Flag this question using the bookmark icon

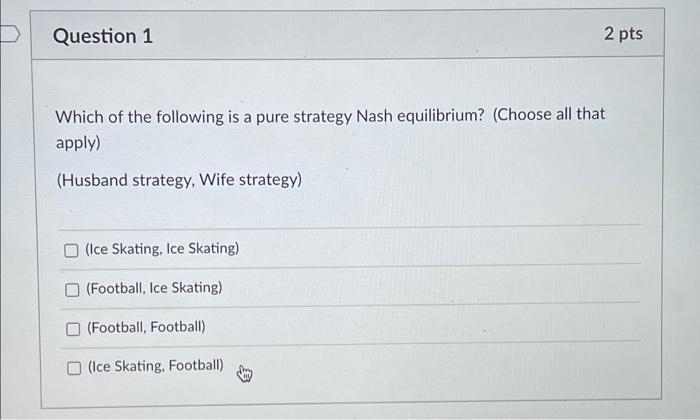click(x=9, y=34)
